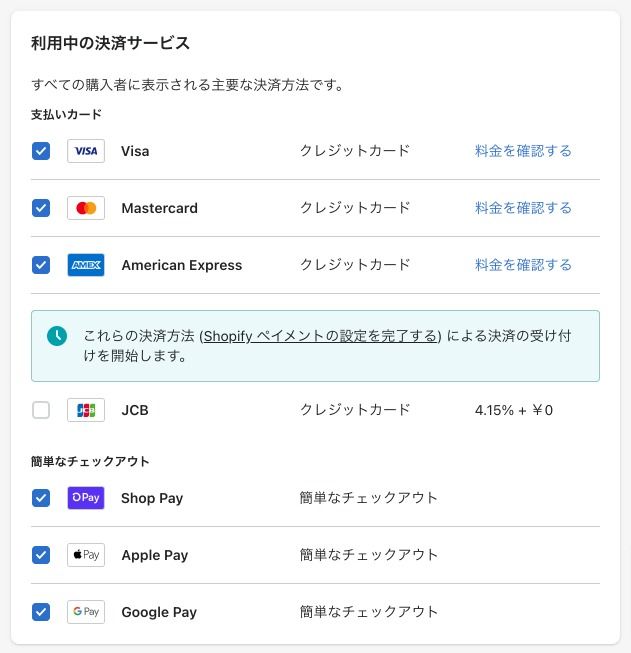Toggle the Apple Pay checkbox
The height and width of the screenshot is (653, 631).
tap(41, 555)
